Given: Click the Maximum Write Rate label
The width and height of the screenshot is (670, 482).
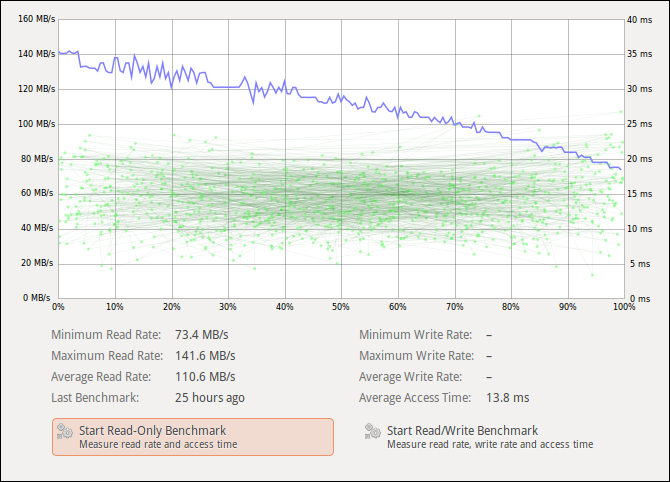Looking at the screenshot, I should 417,356.
